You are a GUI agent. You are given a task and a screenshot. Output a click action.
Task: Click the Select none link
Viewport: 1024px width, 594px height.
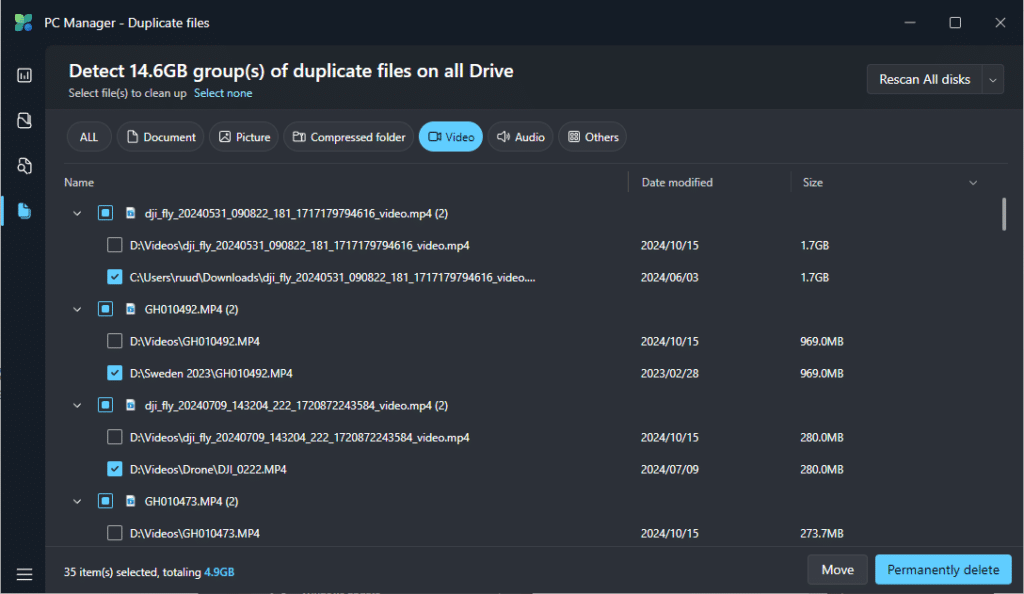[x=223, y=93]
